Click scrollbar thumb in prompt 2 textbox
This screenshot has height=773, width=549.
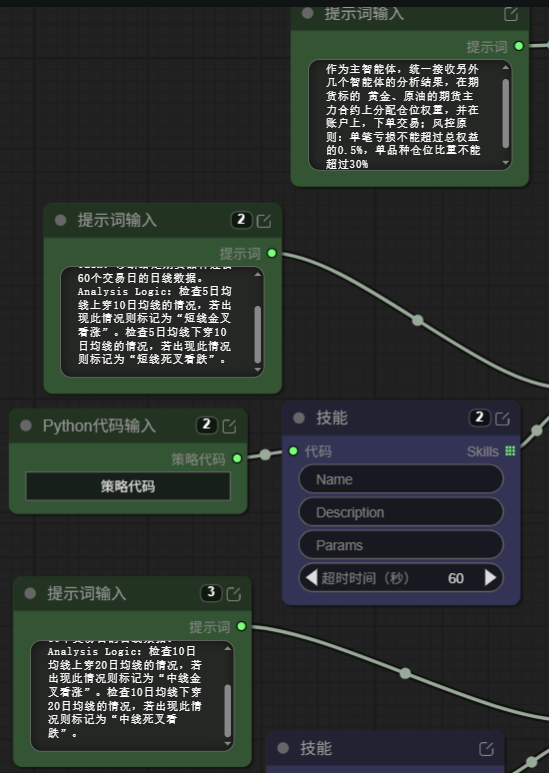pos(258,334)
